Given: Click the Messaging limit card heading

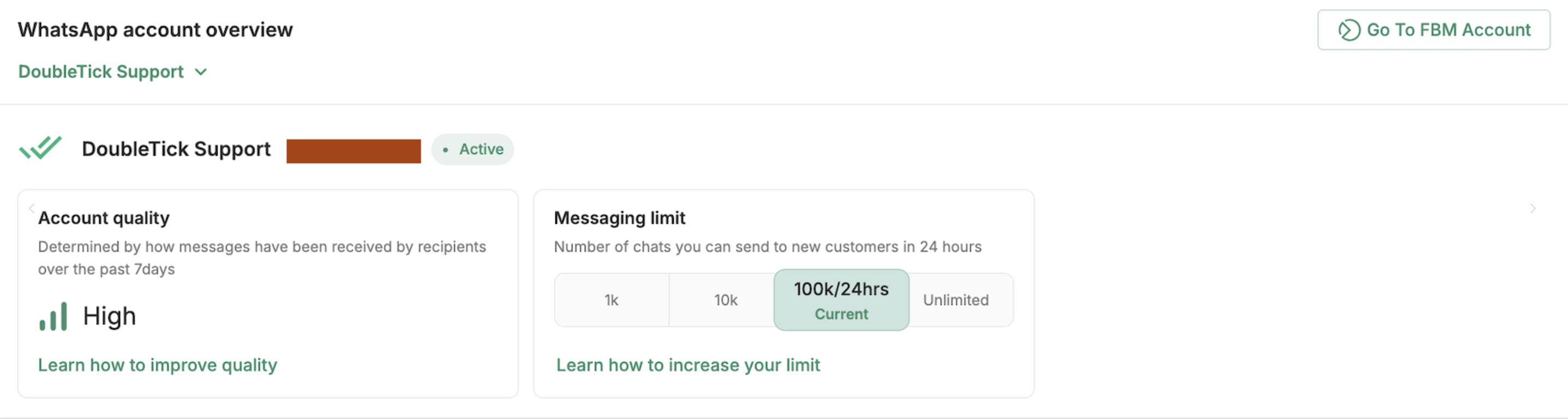Looking at the screenshot, I should pyautogui.click(x=619, y=218).
